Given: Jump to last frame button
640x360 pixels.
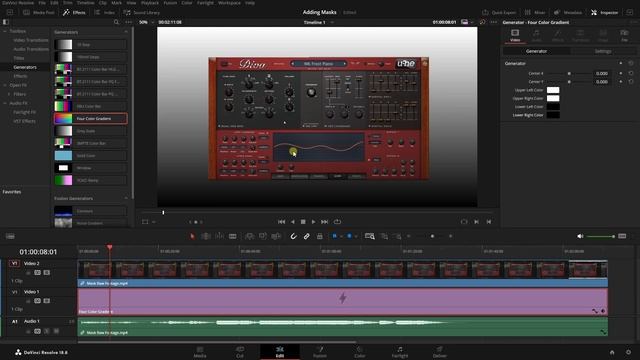Looking at the screenshot, I should [324, 222].
